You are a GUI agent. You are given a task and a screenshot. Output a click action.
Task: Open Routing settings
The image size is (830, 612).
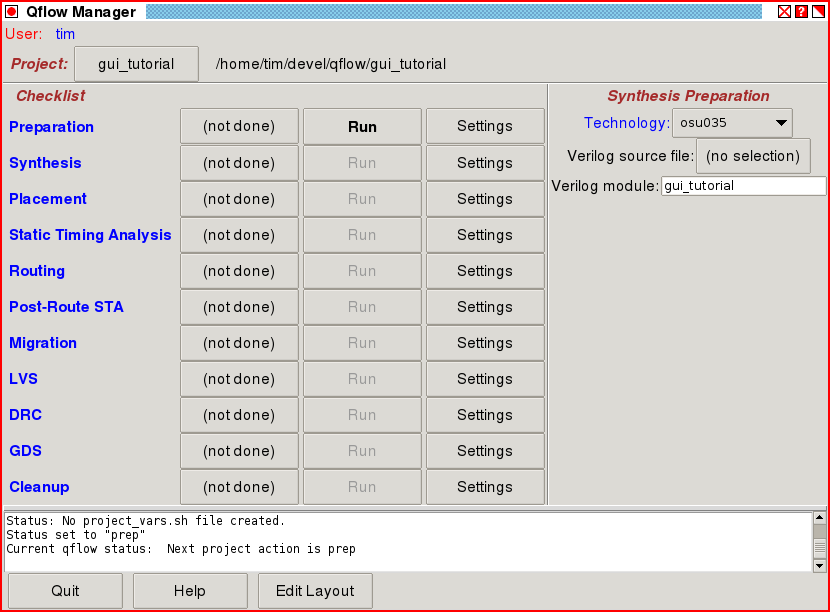tap(485, 271)
